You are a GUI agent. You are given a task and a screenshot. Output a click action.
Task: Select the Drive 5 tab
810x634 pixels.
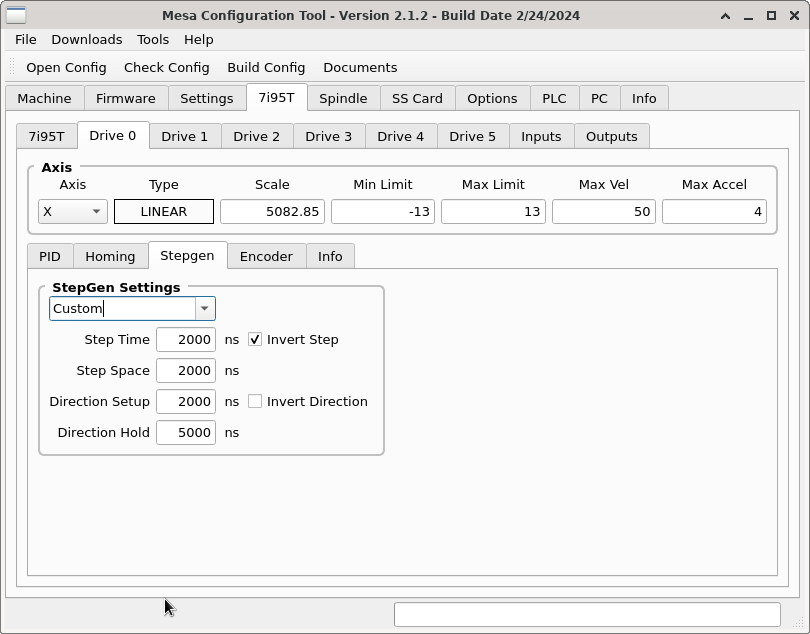click(x=472, y=136)
